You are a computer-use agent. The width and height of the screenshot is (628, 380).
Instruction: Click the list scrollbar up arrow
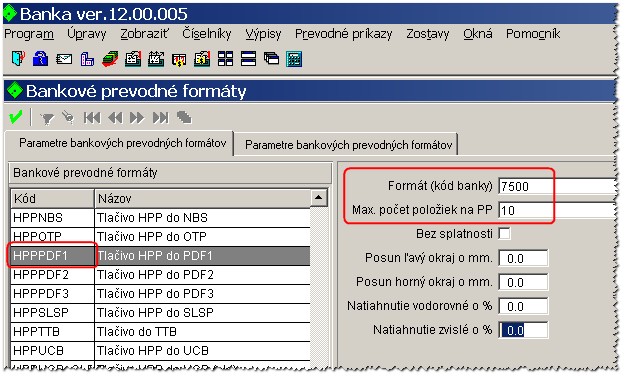pos(319,197)
